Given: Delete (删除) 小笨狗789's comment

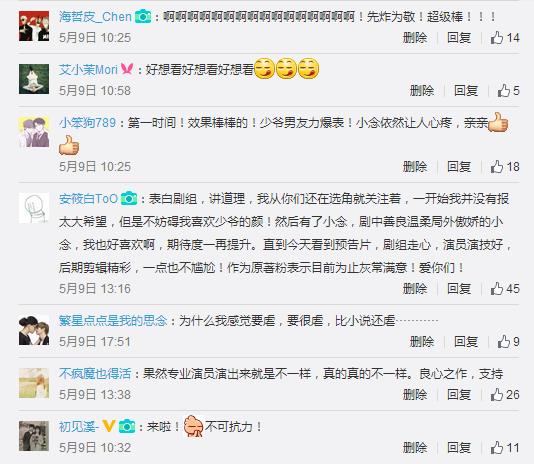Looking at the screenshot, I should [415, 167].
